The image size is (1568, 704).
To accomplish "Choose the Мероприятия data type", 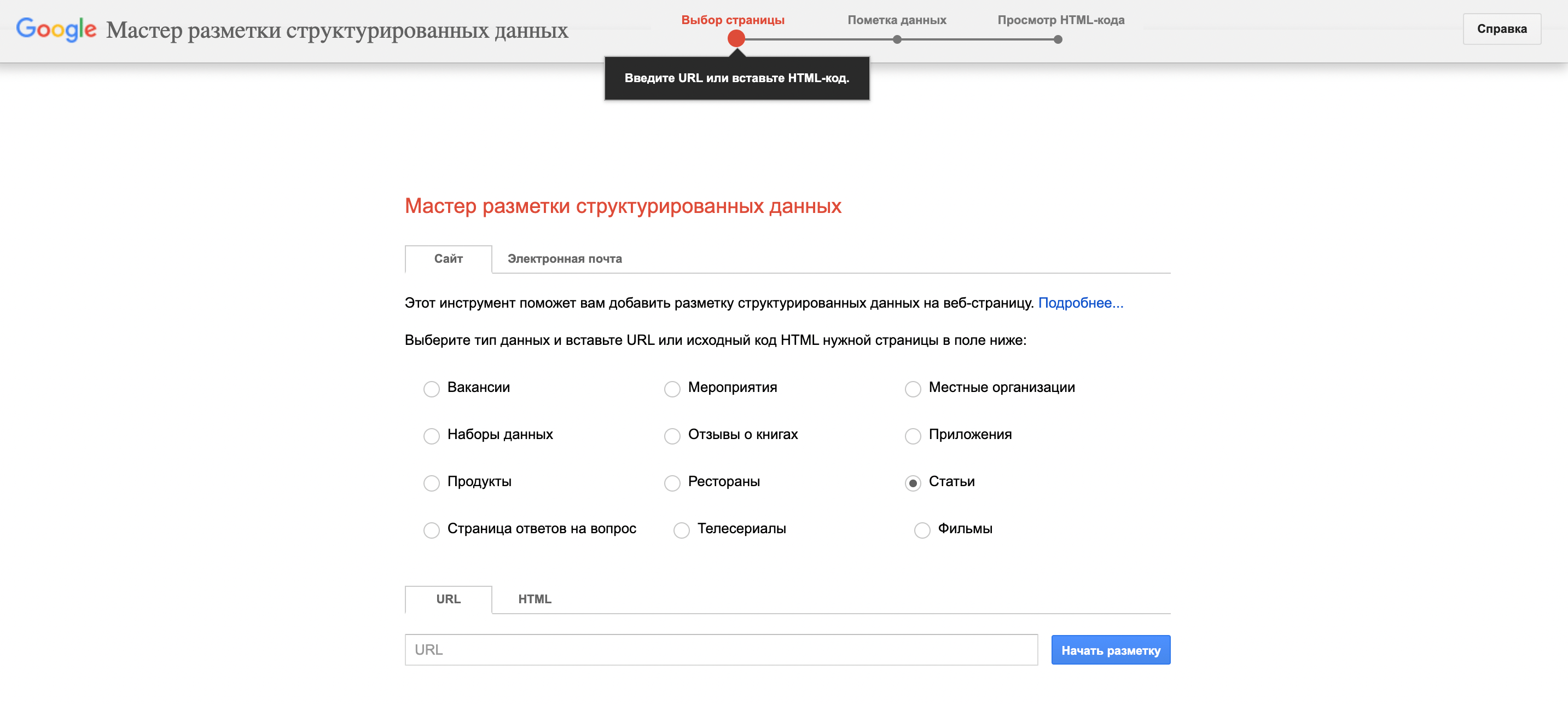I will click(x=672, y=389).
